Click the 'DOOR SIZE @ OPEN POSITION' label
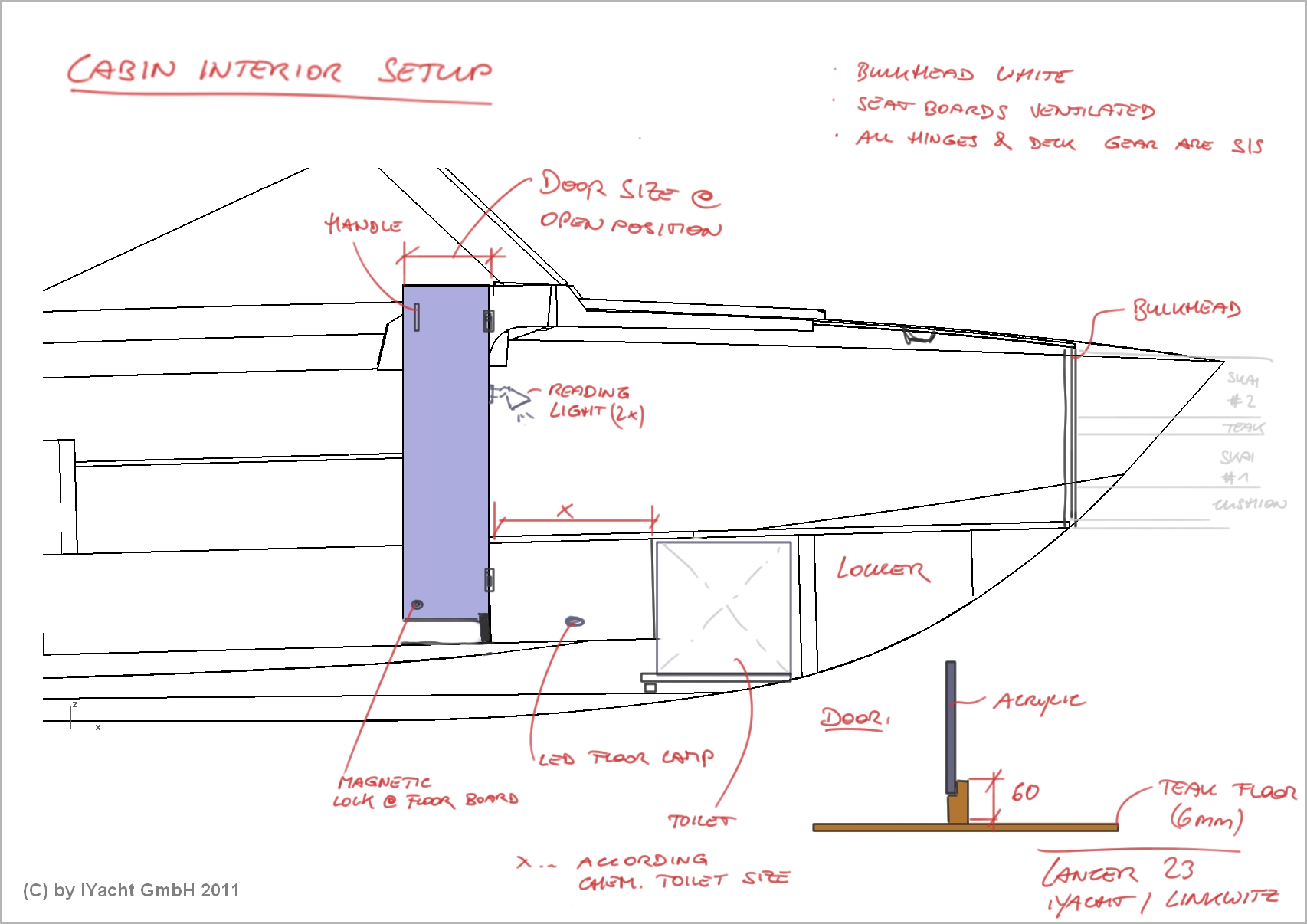 pos(631,204)
